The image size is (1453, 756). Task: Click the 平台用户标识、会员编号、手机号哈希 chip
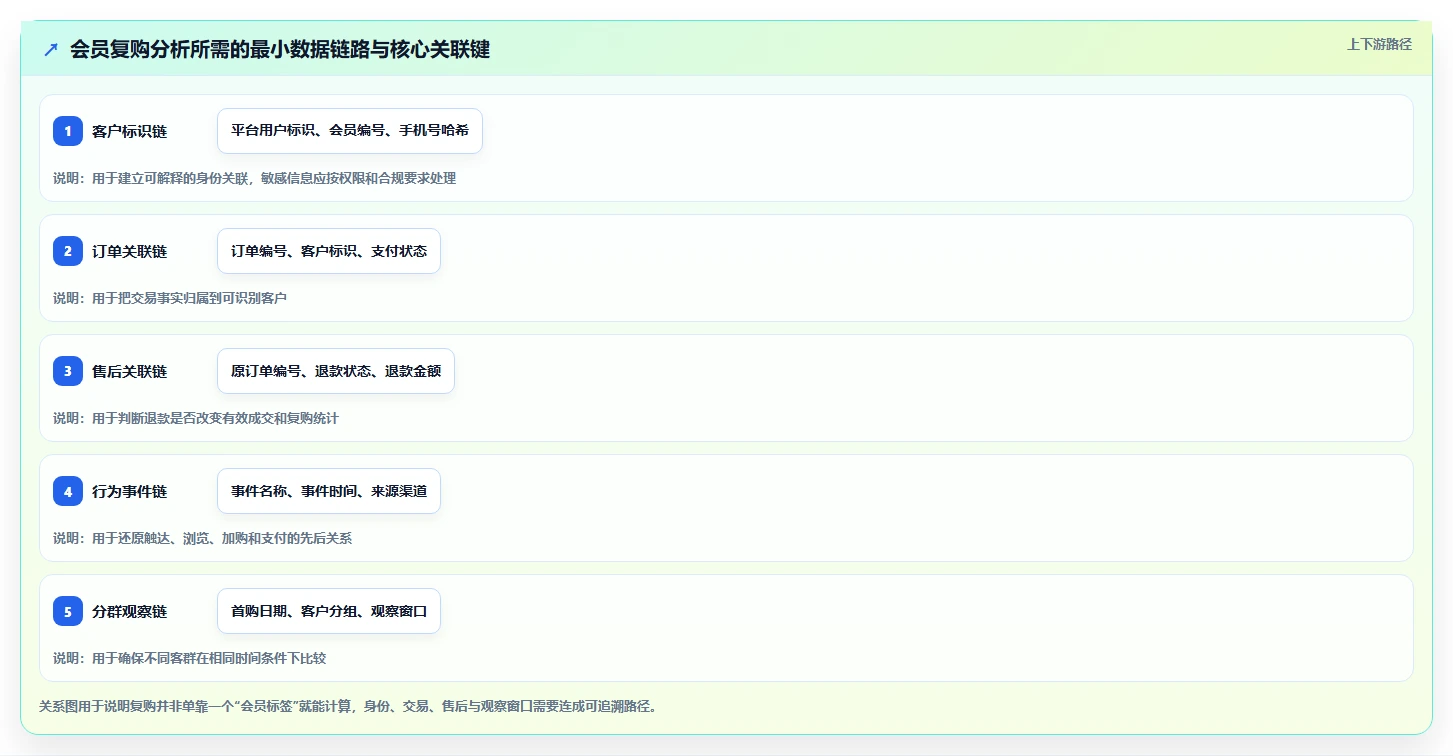coord(350,131)
